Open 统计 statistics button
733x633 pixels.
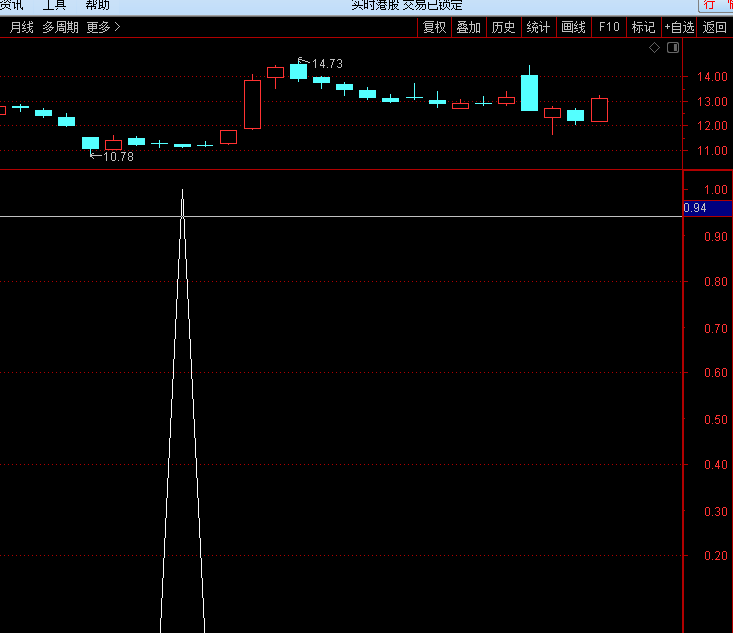[x=538, y=28]
